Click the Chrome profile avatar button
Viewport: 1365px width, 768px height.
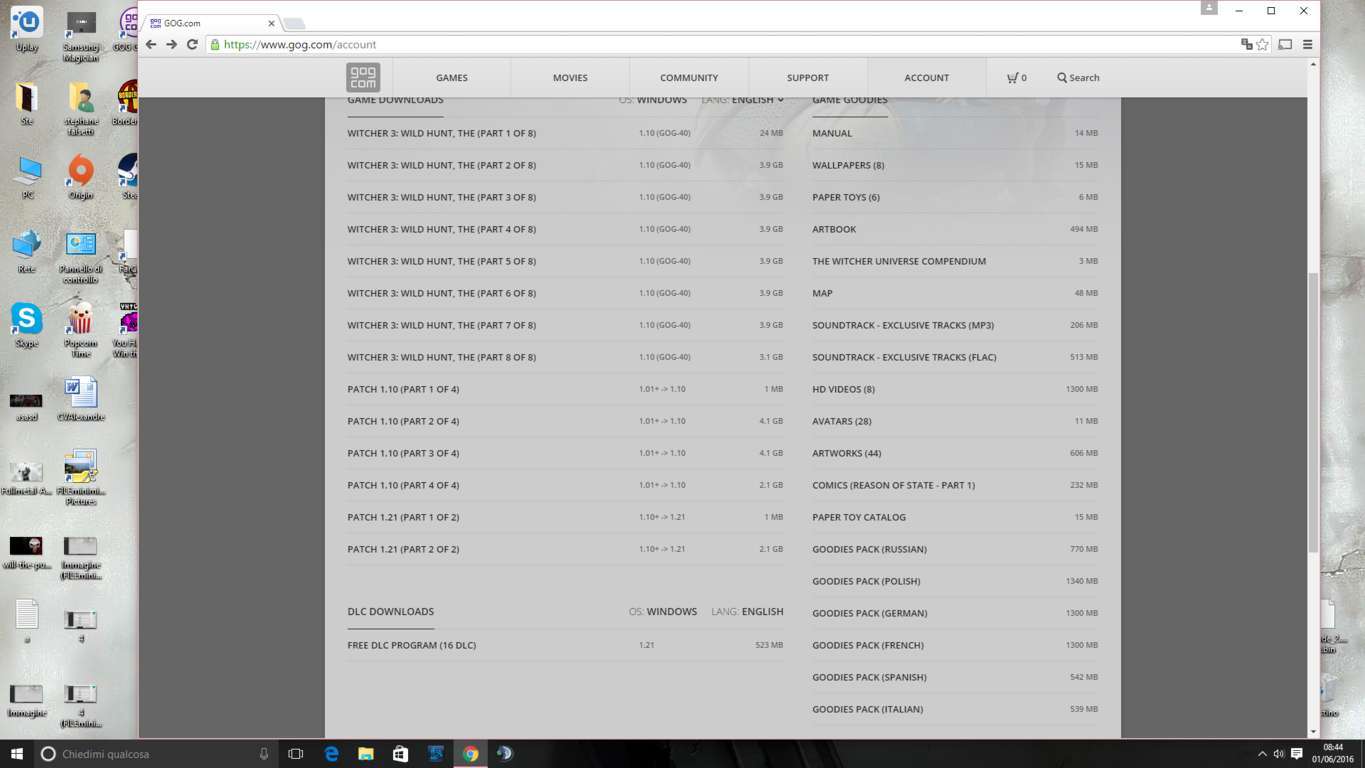(x=1209, y=8)
